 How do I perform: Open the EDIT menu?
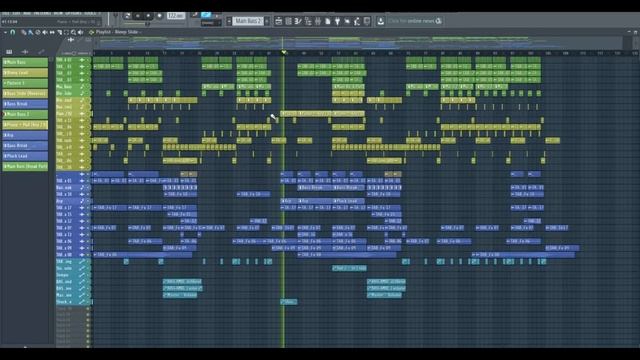point(16,13)
